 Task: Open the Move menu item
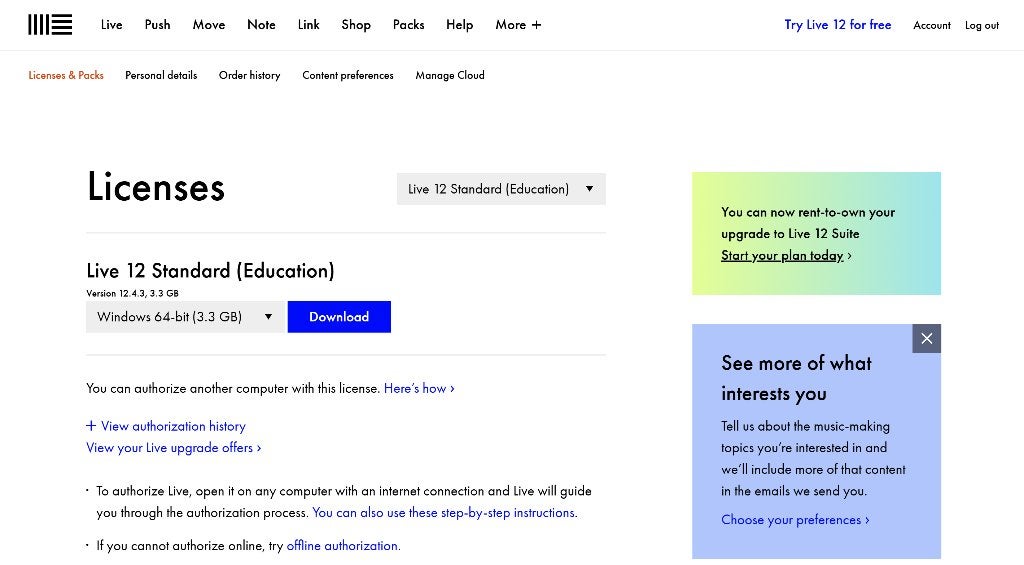tap(209, 25)
